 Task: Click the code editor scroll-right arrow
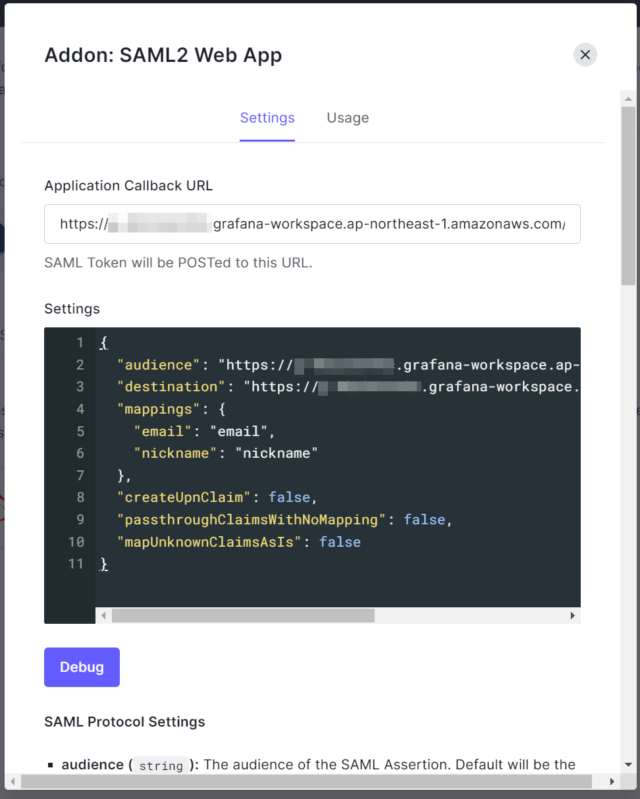572,616
